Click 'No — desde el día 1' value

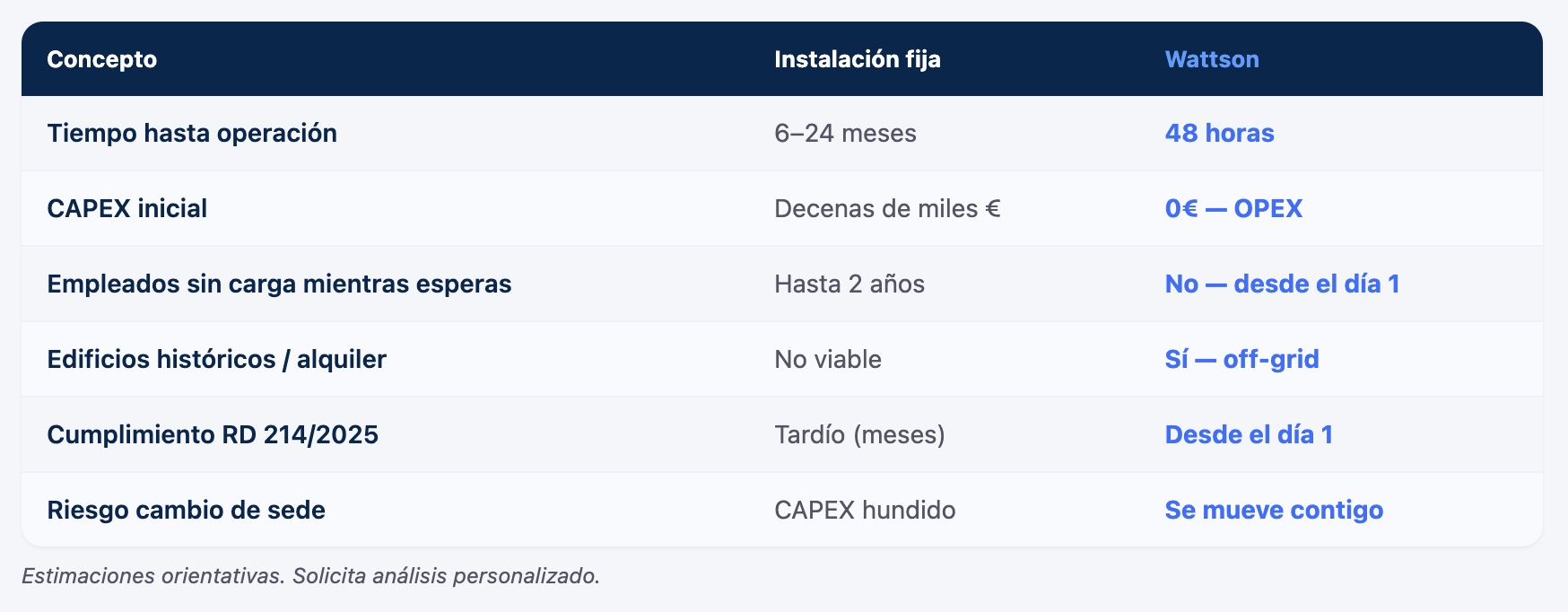point(1282,284)
